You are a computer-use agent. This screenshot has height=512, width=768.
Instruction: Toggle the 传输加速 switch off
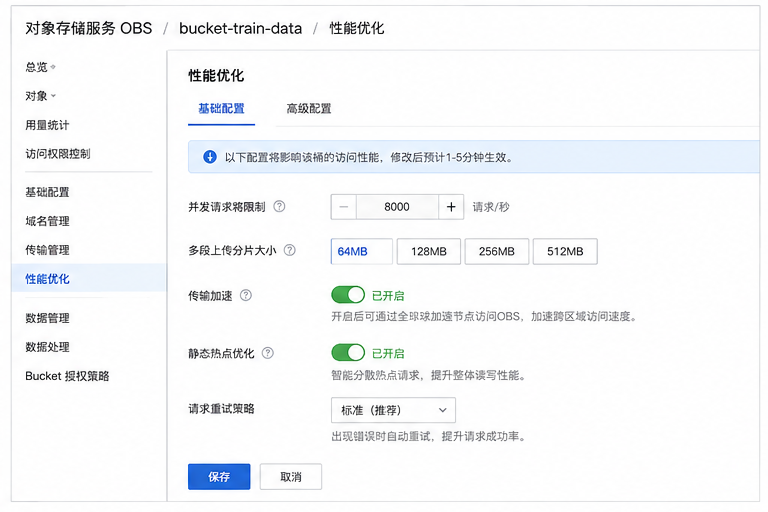[x=348, y=295]
